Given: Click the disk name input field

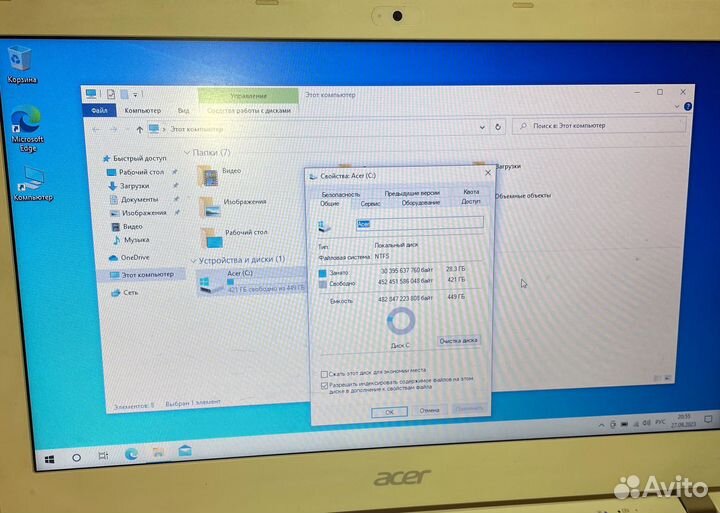Looking at the screenshot, I should point(420,223).
